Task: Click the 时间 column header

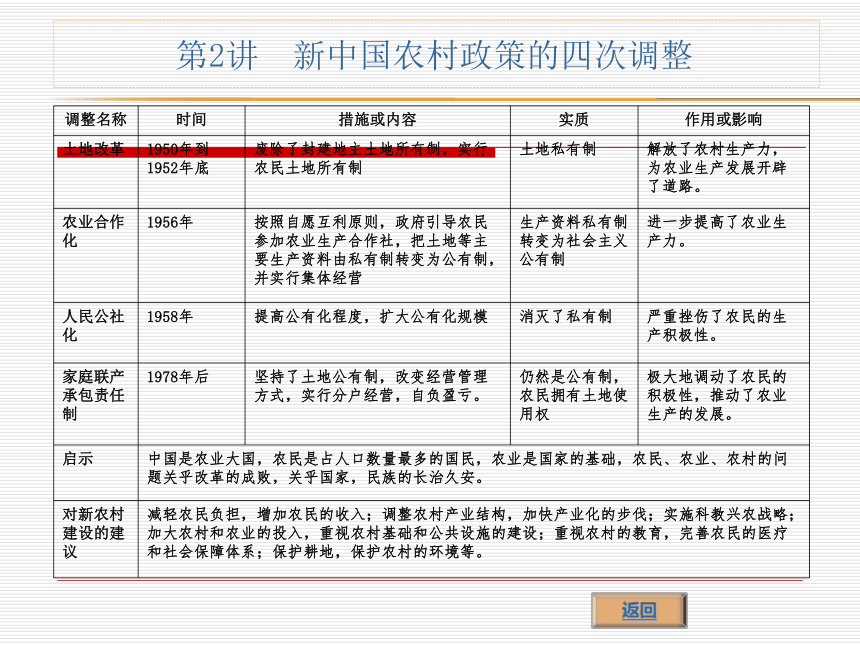Action: (191, 120)
